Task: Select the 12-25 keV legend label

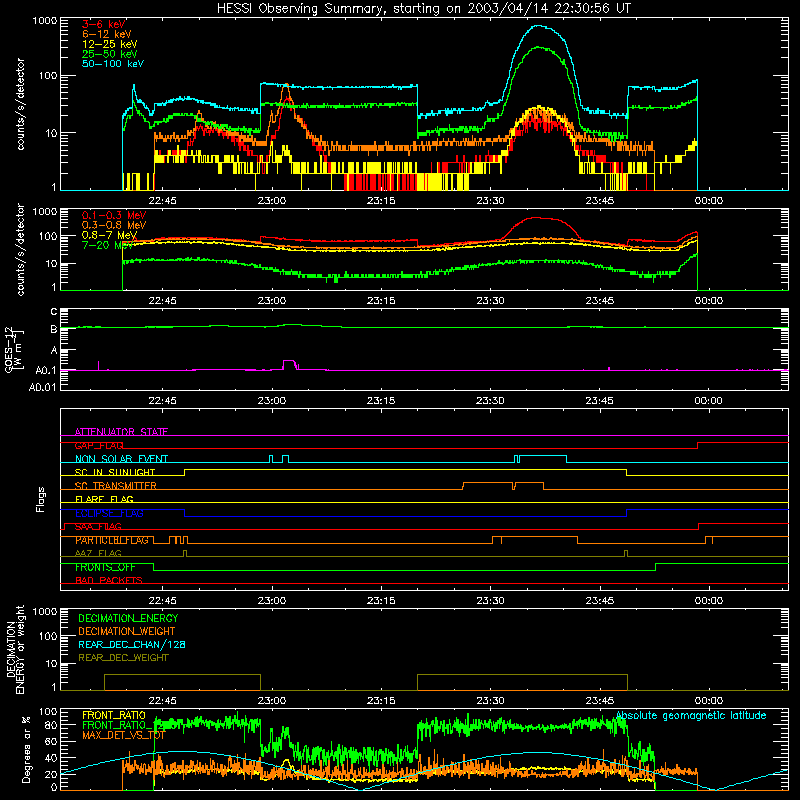Action: tap(110, 44)
